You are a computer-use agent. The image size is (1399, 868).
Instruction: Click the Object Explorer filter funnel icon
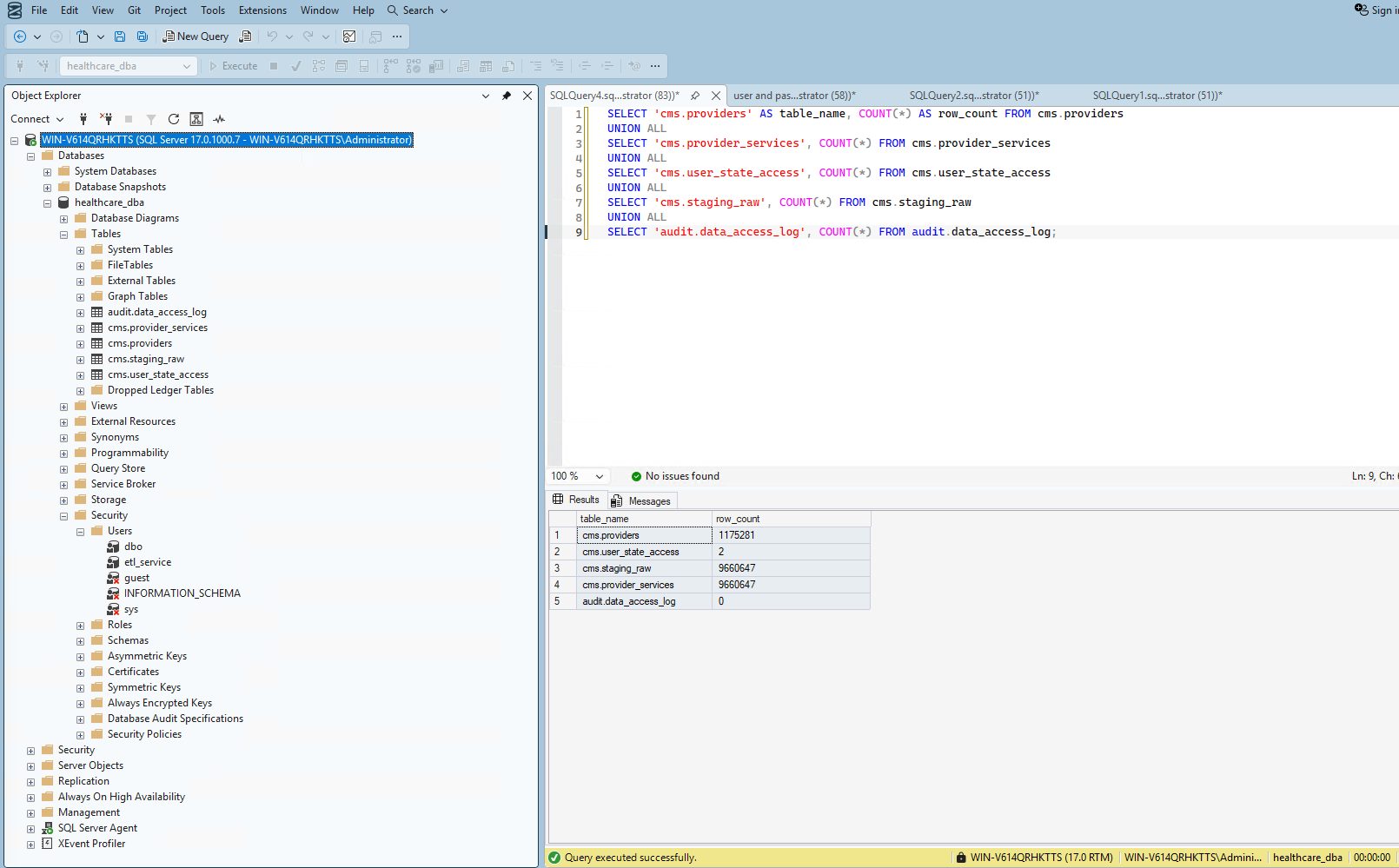[151, 119]
